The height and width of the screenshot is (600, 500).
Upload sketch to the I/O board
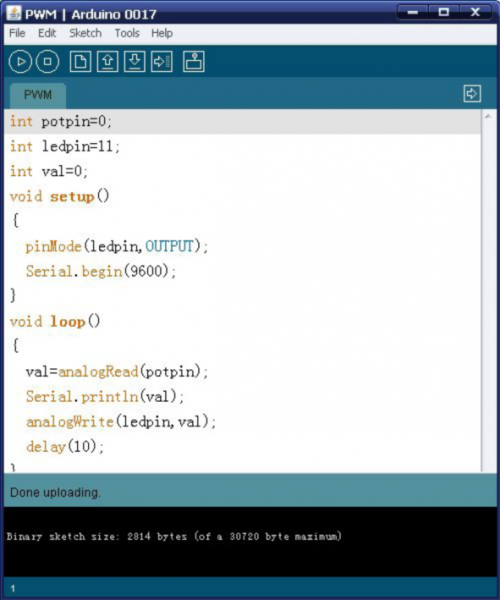162,62
